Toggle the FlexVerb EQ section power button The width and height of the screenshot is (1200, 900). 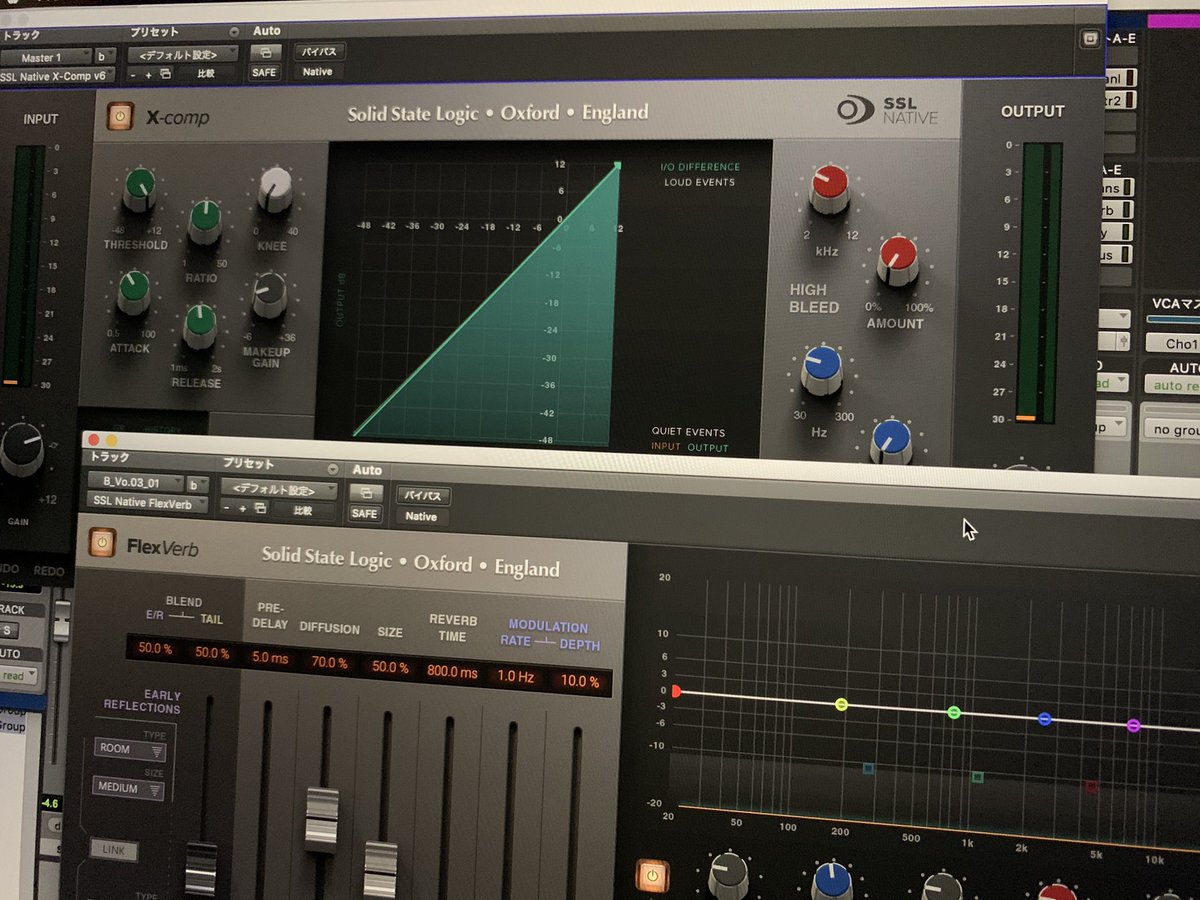coord(652,876)
